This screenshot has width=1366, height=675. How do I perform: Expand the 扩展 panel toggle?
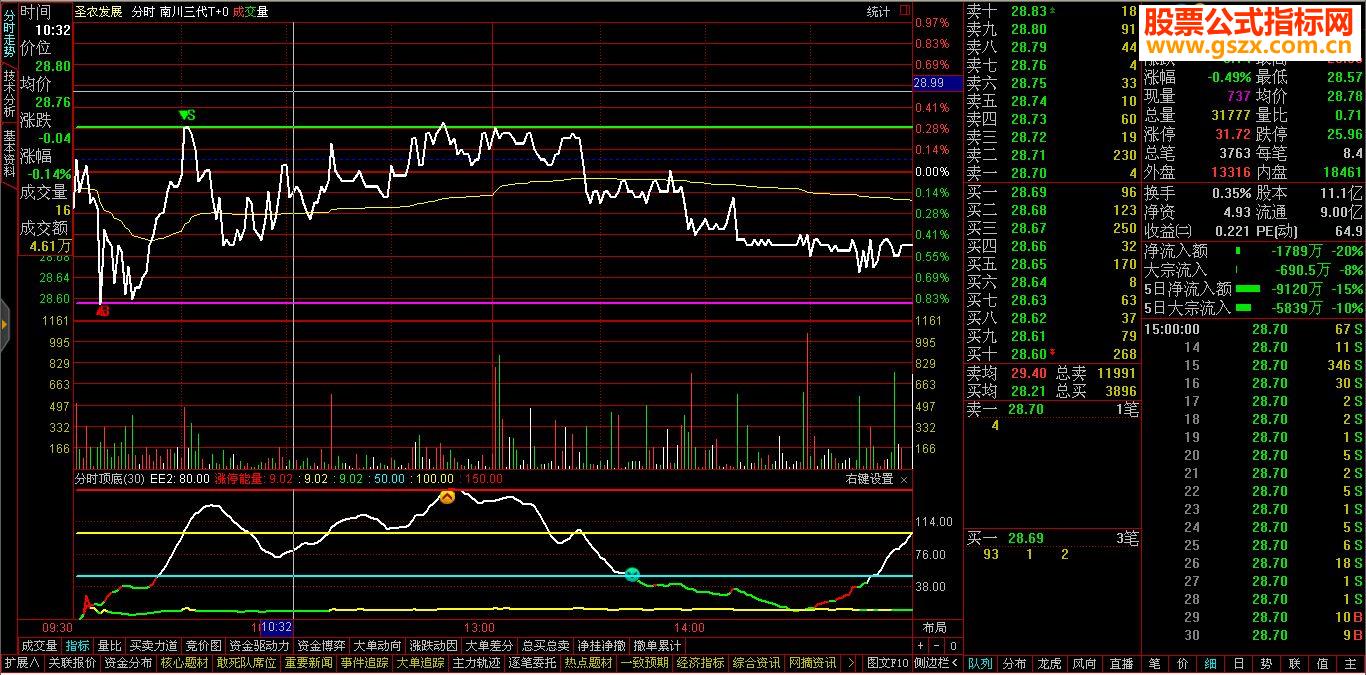click(x=21, y=663)
